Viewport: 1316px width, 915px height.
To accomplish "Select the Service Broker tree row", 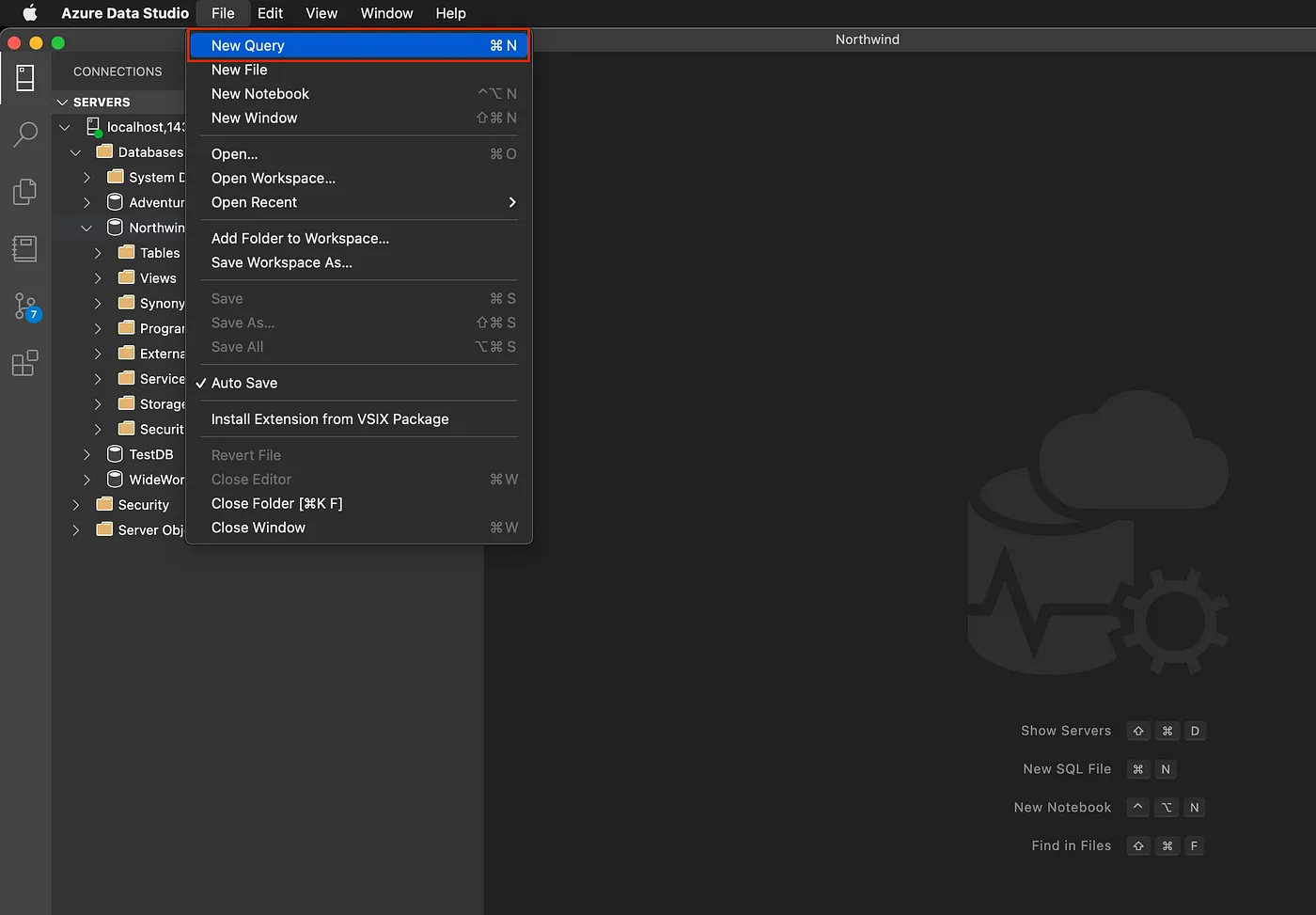I will click(x=118, y=379).
